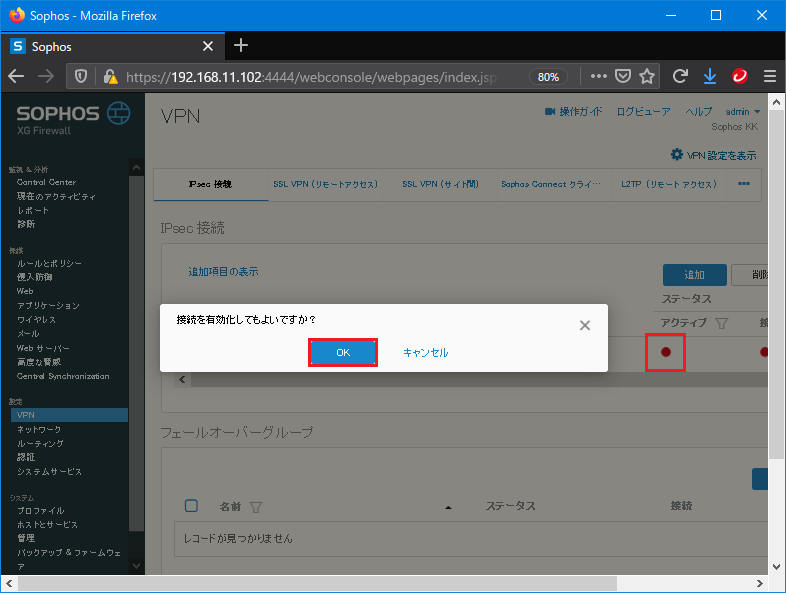
Task: Toggle the red アクティブ status indicator
Action: 666,352
